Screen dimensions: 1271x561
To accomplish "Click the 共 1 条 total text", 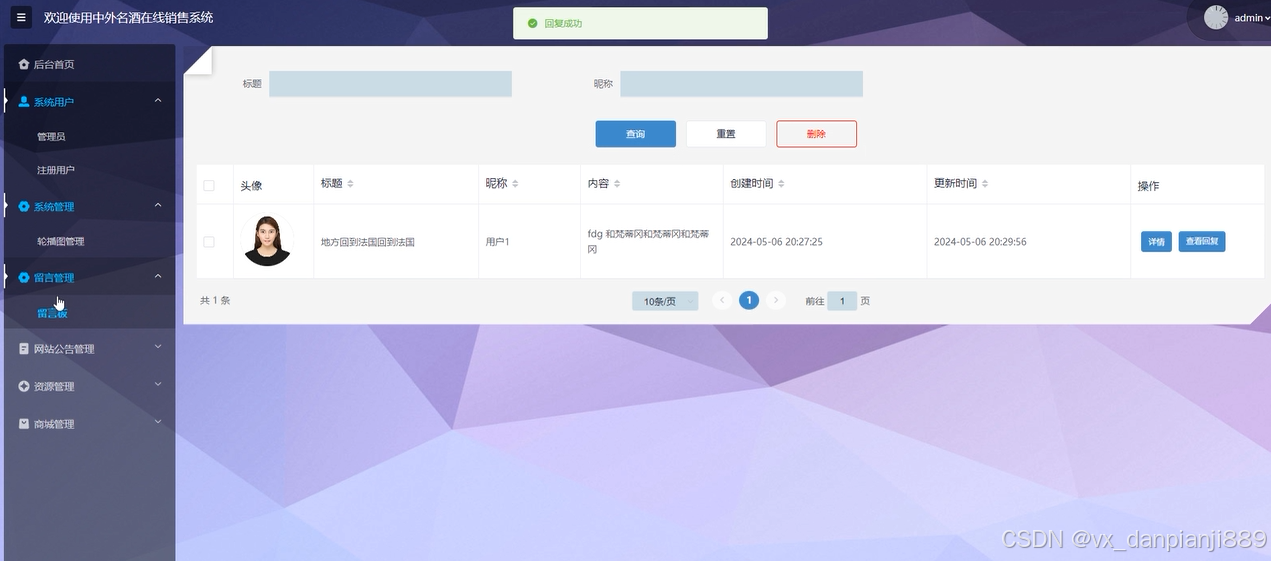I will pos(215,300).
